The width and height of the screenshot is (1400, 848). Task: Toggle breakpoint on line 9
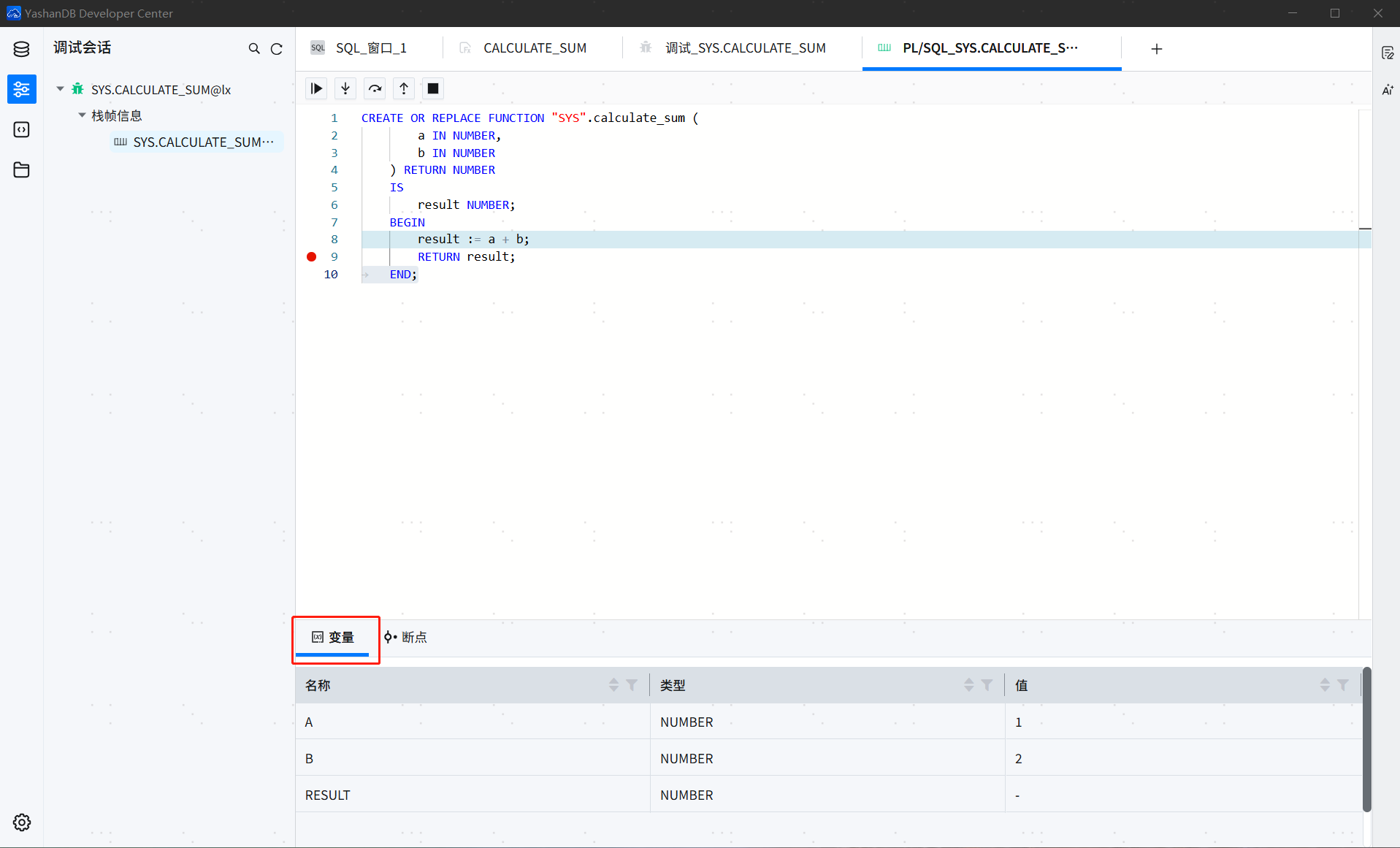pos(312,257)
